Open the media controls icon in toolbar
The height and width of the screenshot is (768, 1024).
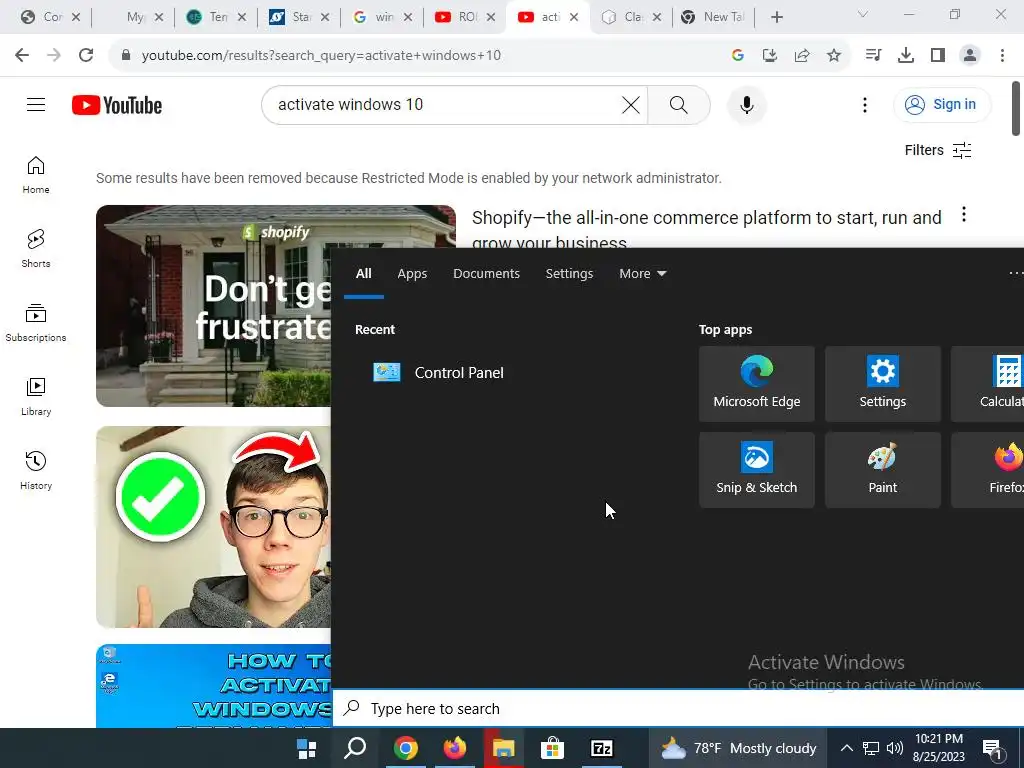[873, 56]
